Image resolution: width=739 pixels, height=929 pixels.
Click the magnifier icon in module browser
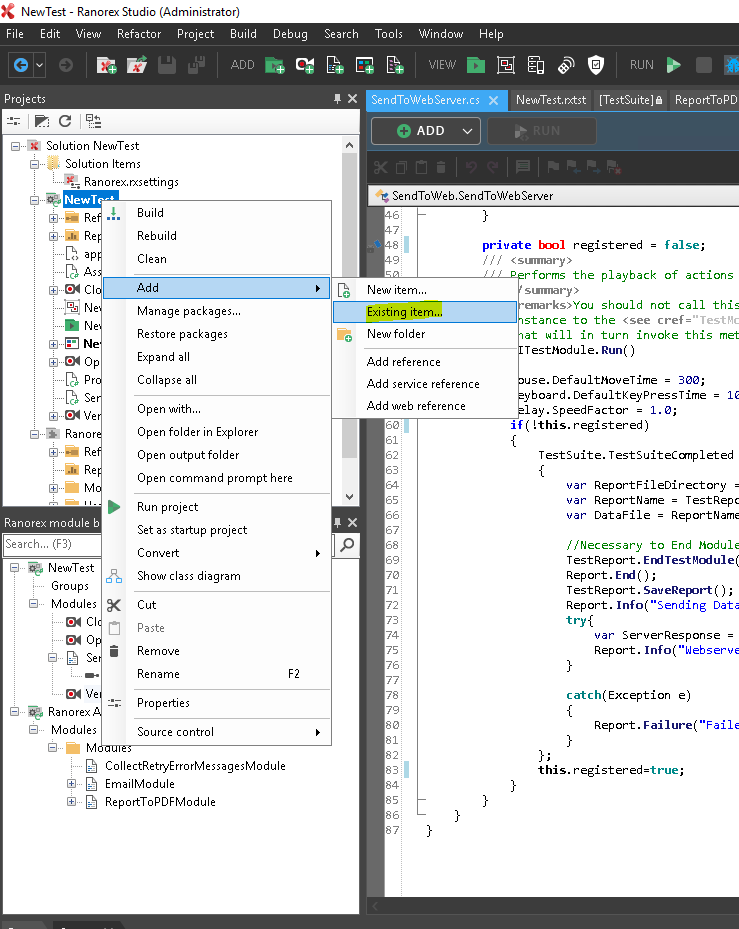(x=347, y=545)
